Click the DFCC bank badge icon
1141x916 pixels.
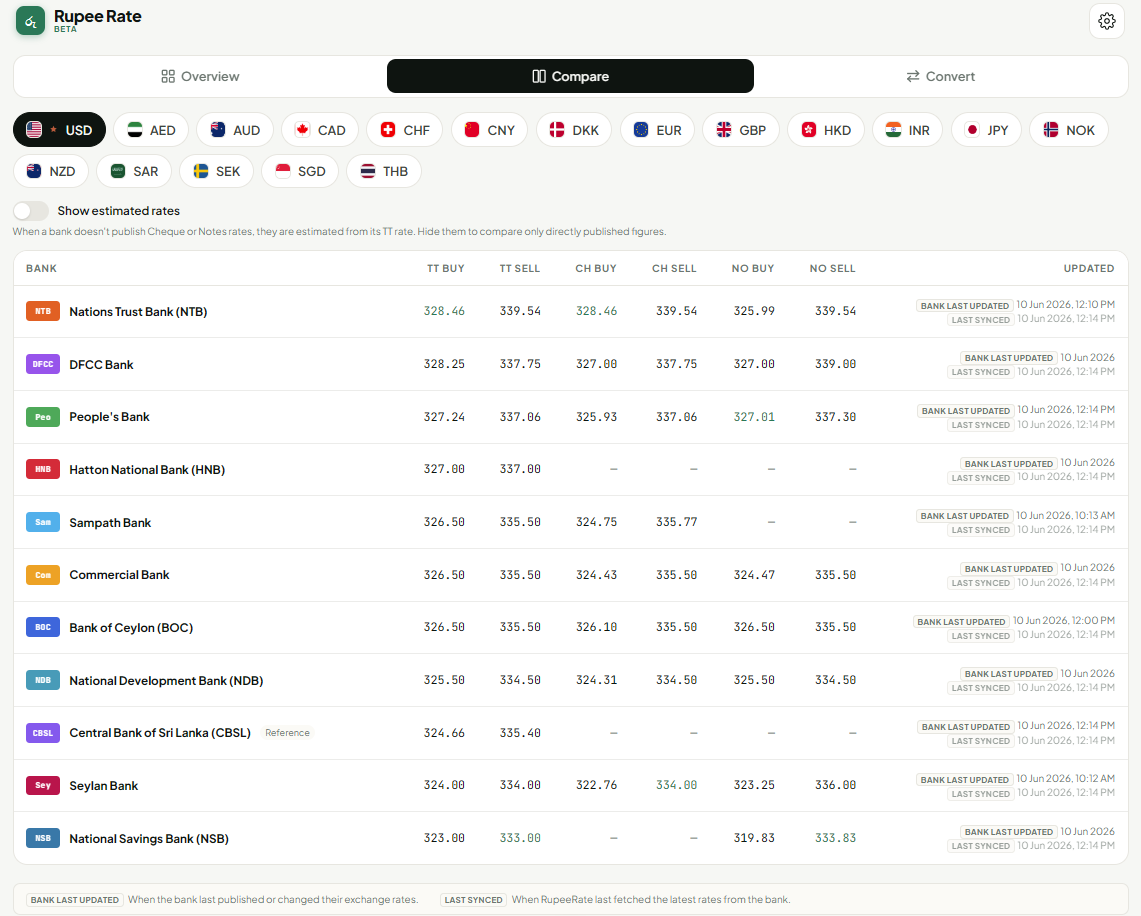43,364
